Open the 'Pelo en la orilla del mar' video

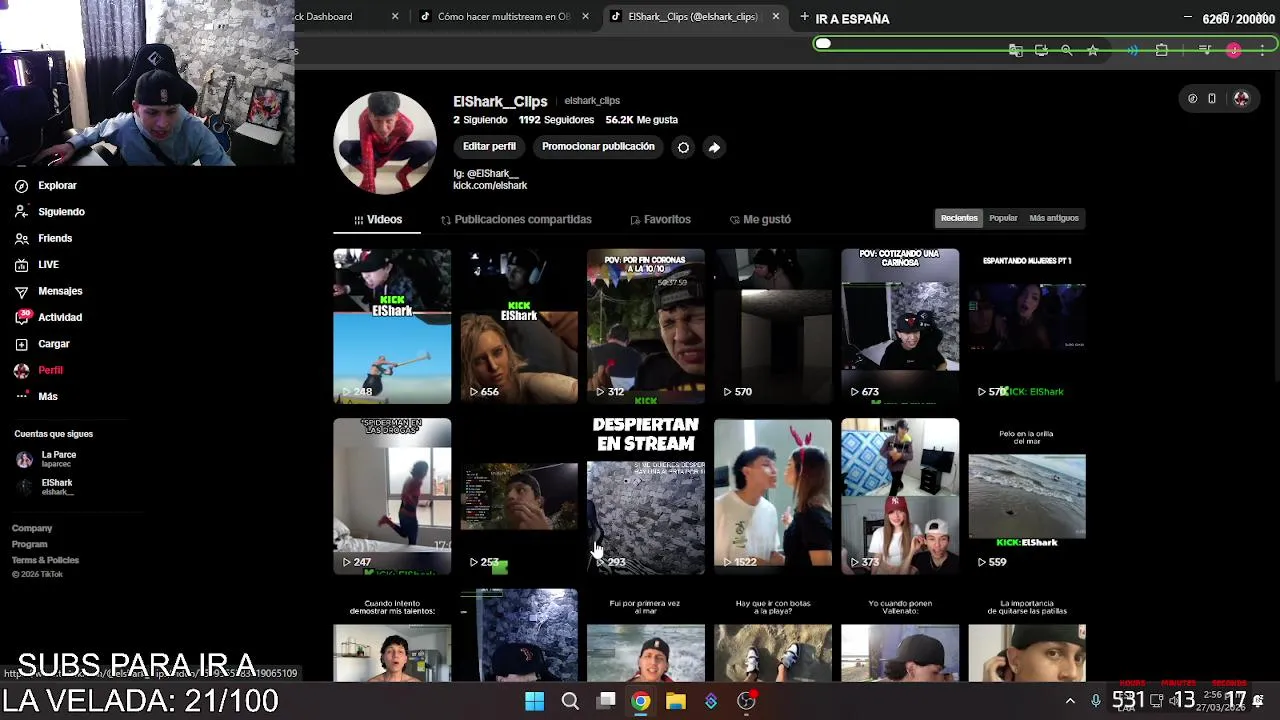coord(1027,496)
